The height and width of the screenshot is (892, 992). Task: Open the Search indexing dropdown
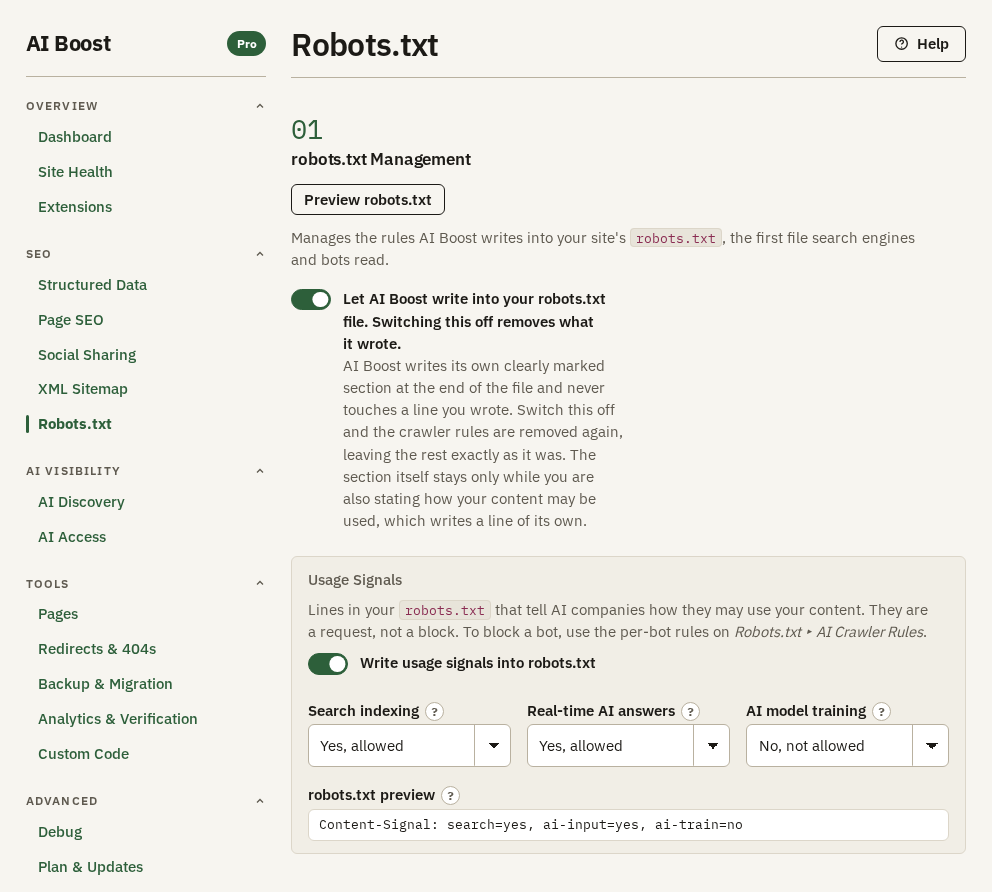click(409, 746)
